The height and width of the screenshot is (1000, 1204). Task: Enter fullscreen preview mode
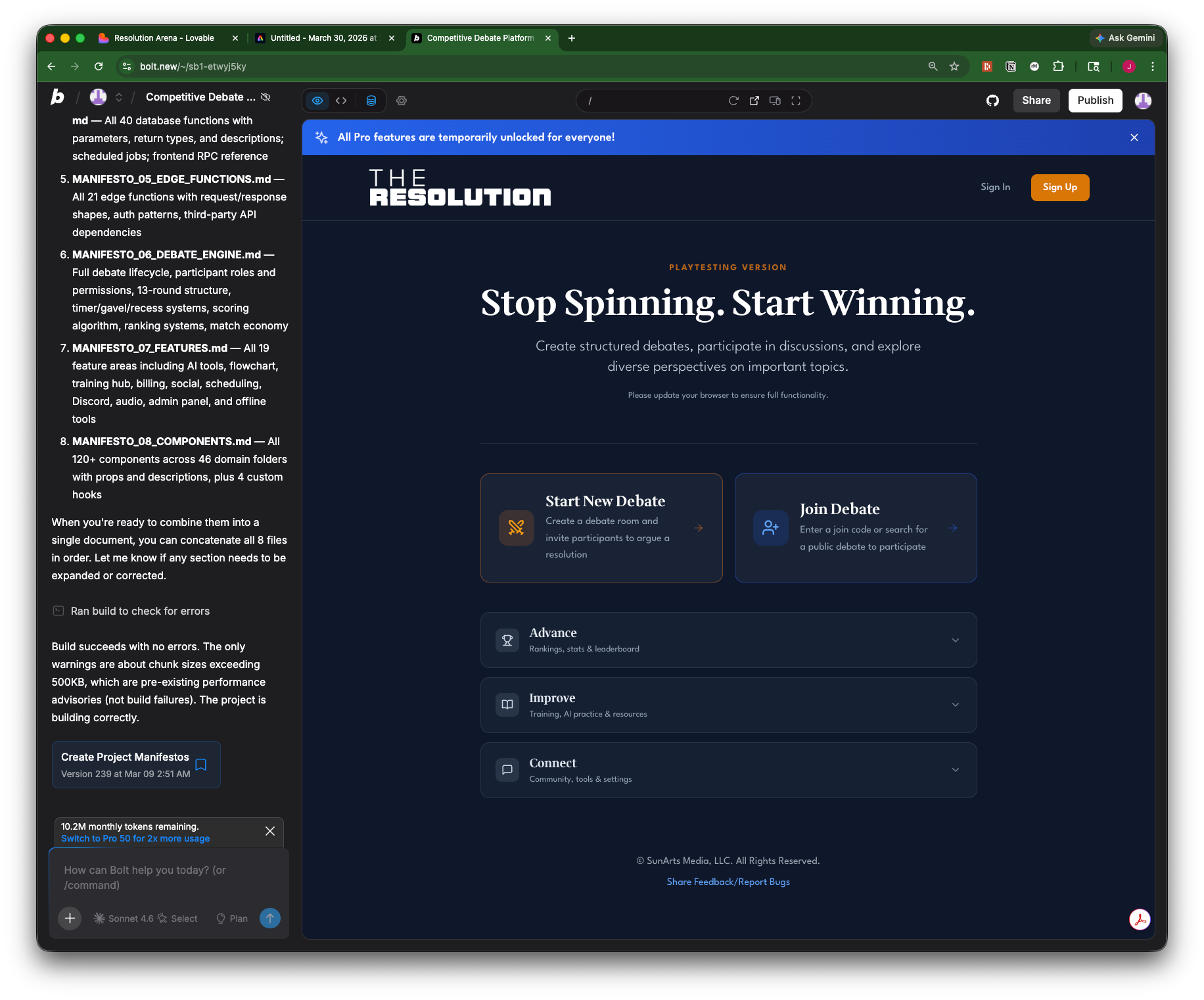coord(796,101)
